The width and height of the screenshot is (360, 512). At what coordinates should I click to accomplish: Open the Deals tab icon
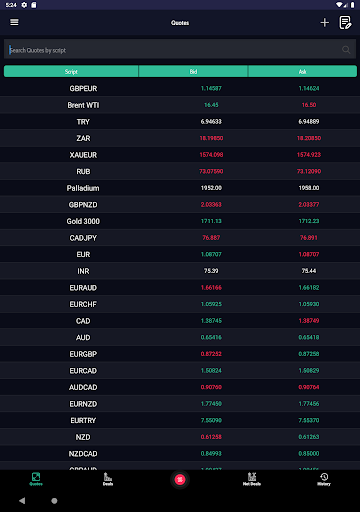[x=108, y=479]
